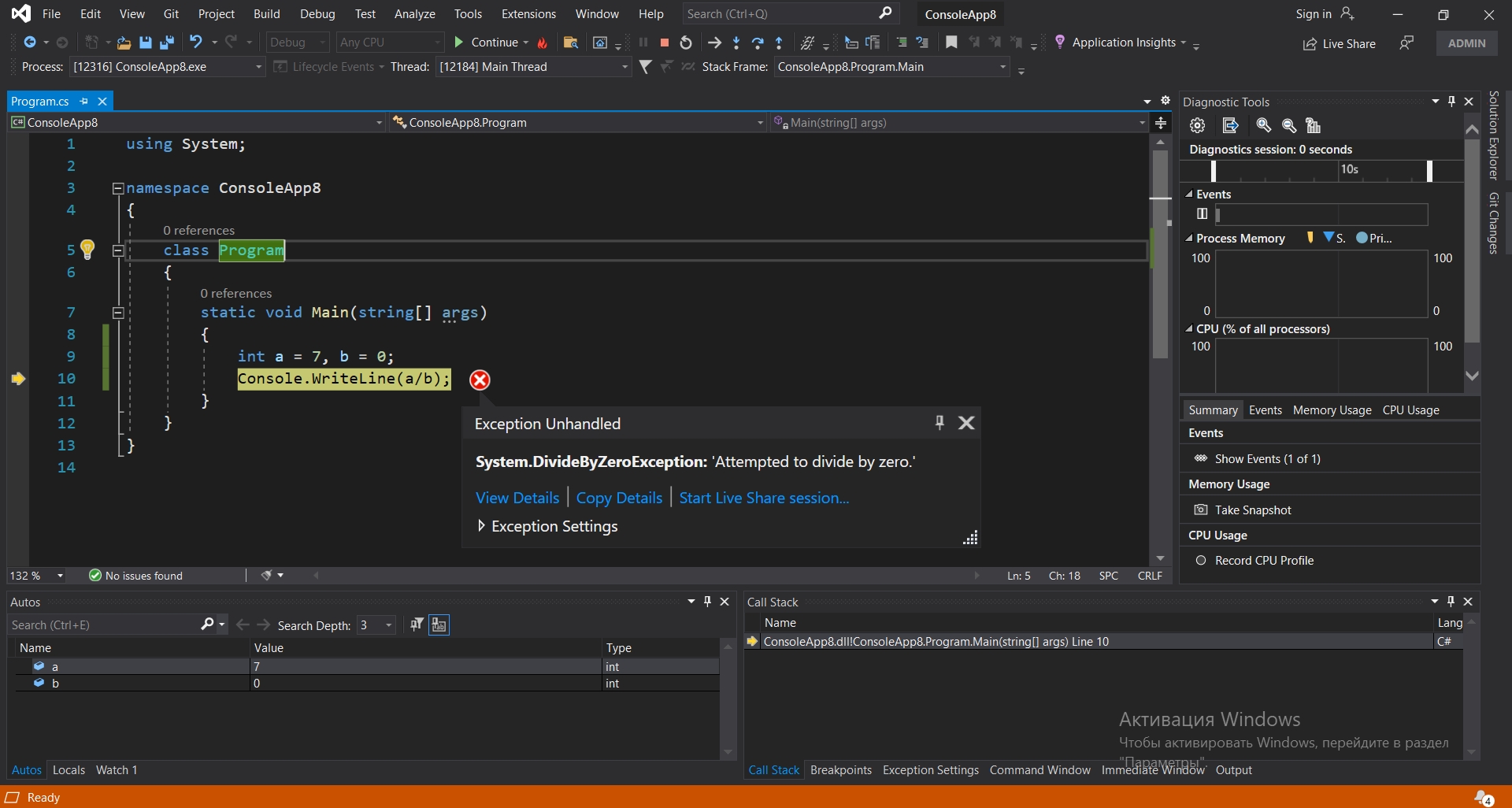Collapse the Main method outline box
This screenshot has height=808, width=1512.
click(118, 313)
